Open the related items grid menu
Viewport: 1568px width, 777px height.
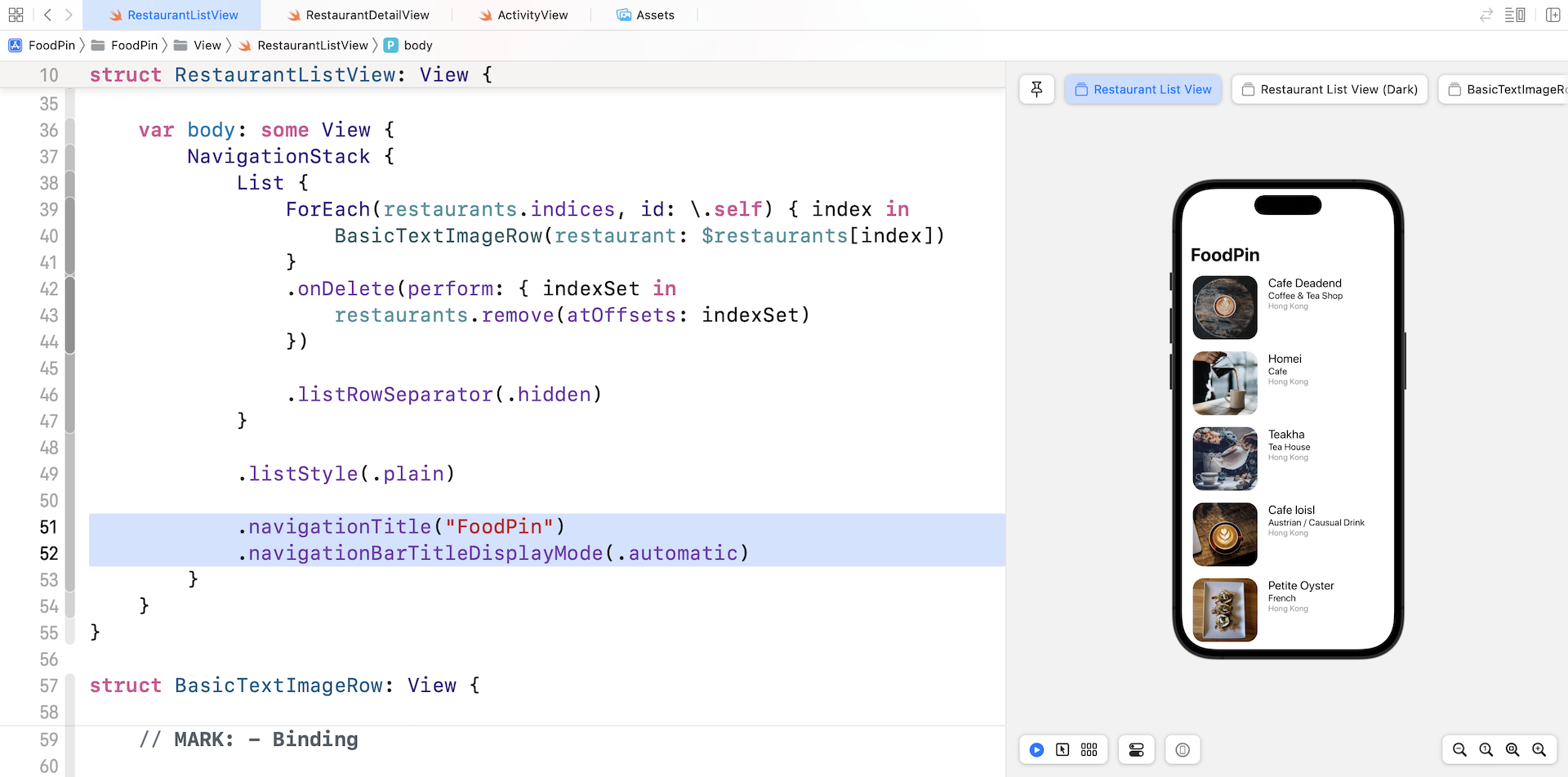(16, 15)
